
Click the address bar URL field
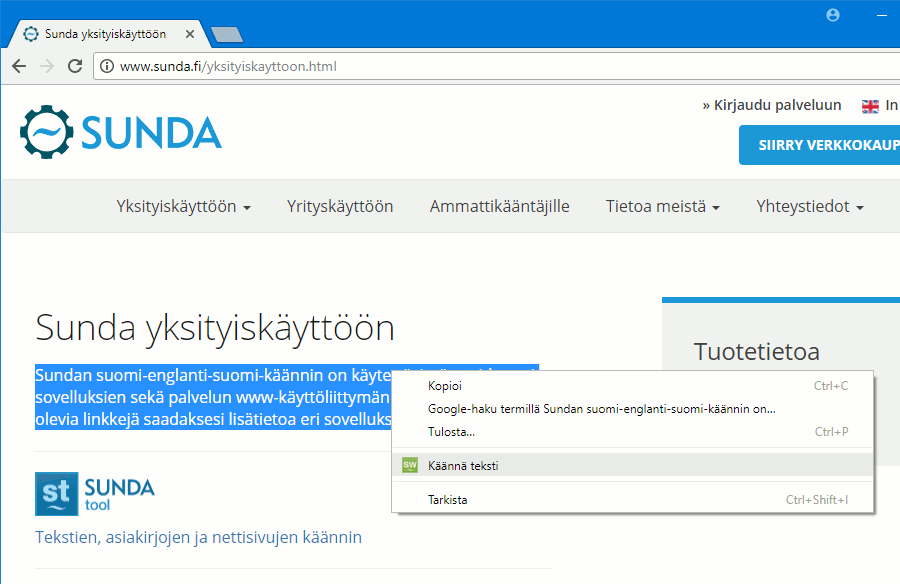pyautogui.click(x=496, y=66)
